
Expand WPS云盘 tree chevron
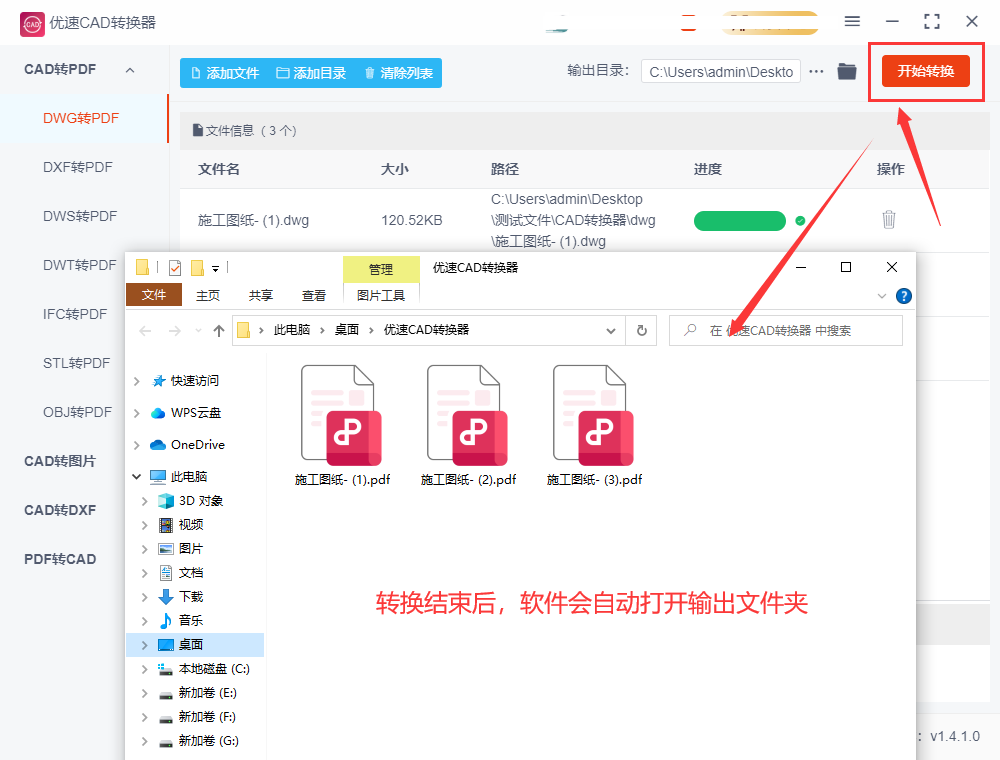click(136, 413)
